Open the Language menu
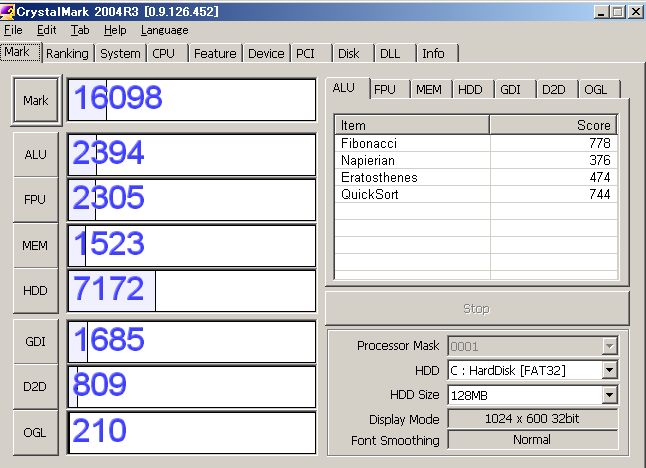646x468 pixels. click(x=164, y=30)
